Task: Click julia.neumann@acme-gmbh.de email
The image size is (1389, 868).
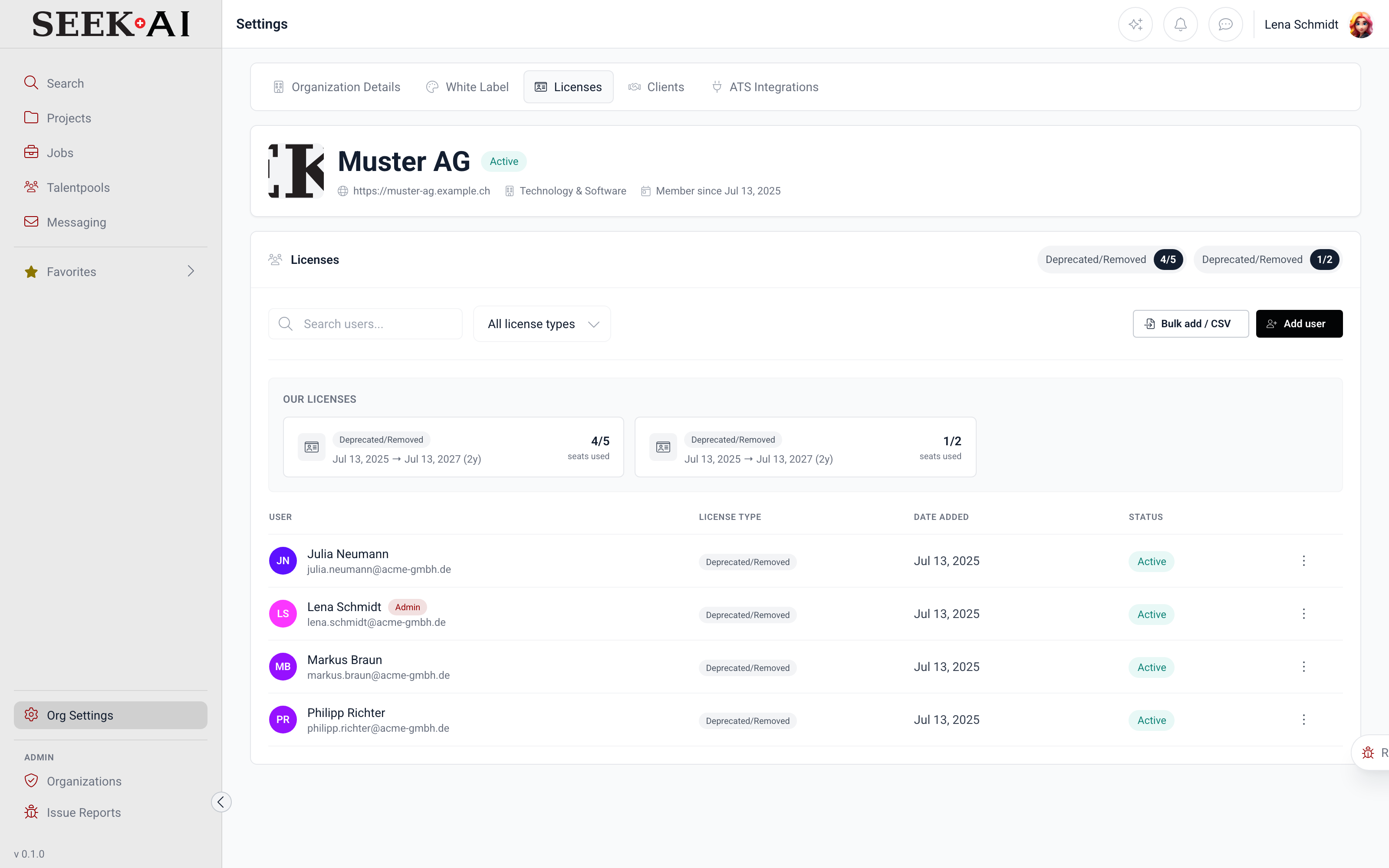Action: (x=379, y=569)
